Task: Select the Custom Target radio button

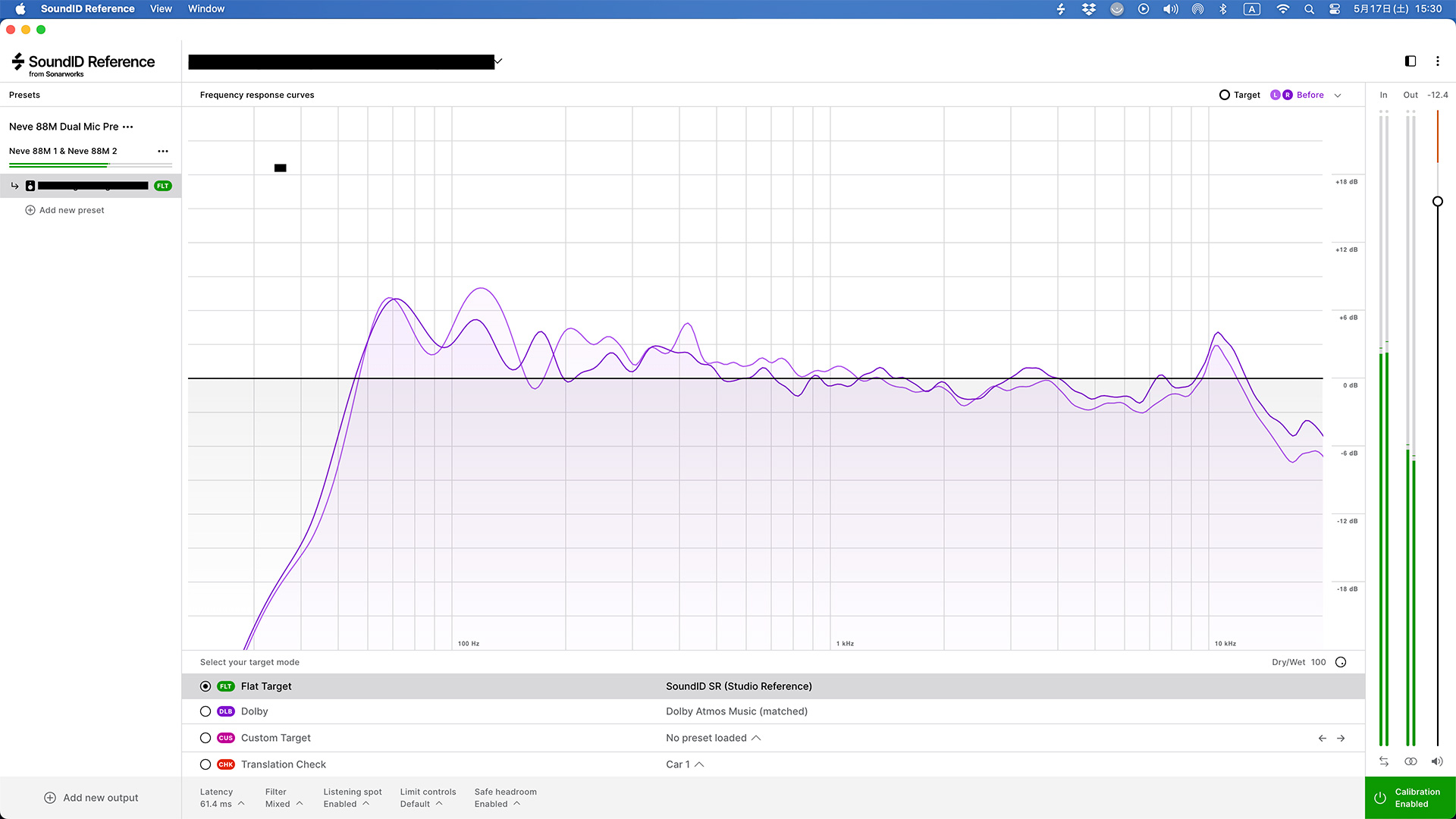Action: 206,738
